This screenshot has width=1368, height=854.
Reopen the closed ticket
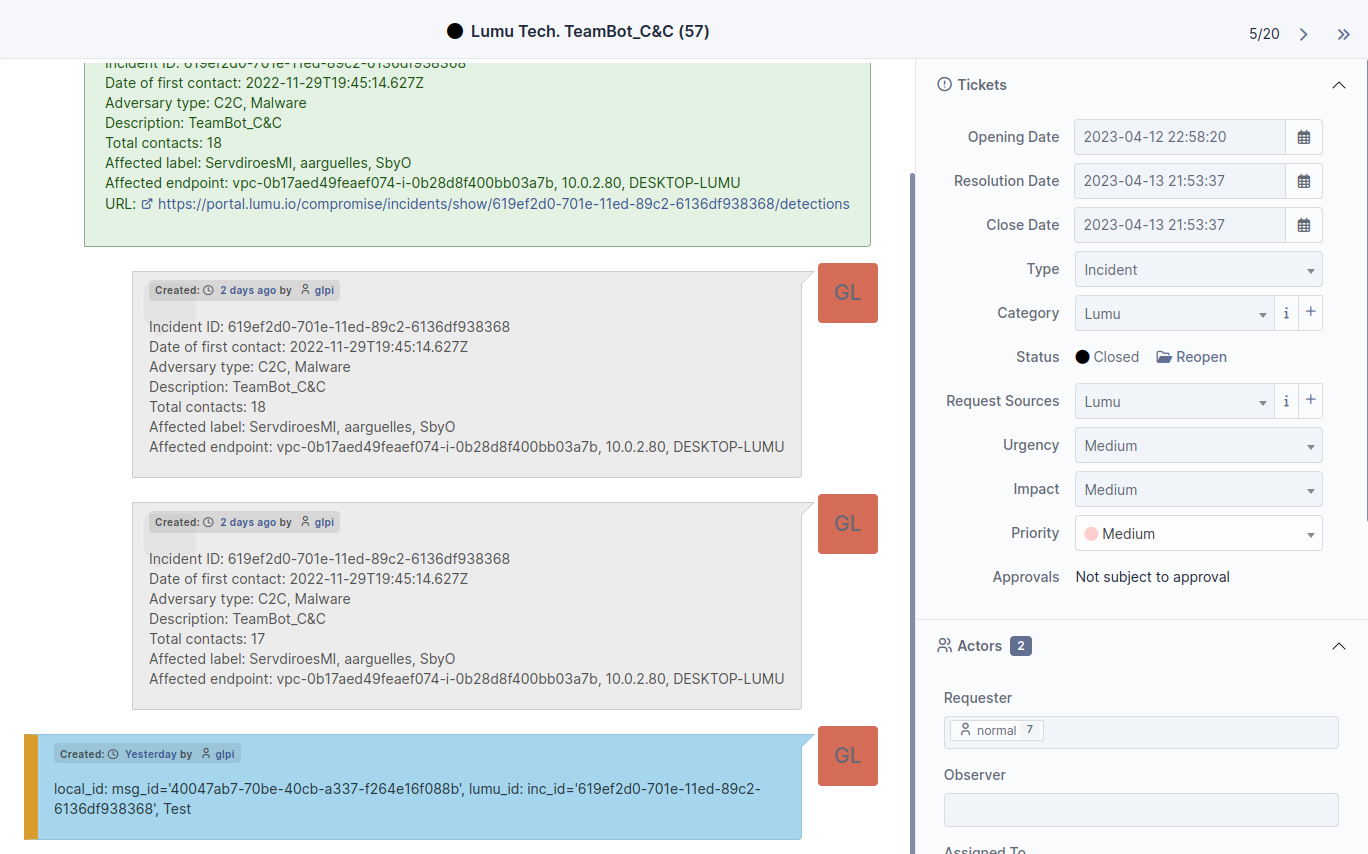click(1191, 357)
